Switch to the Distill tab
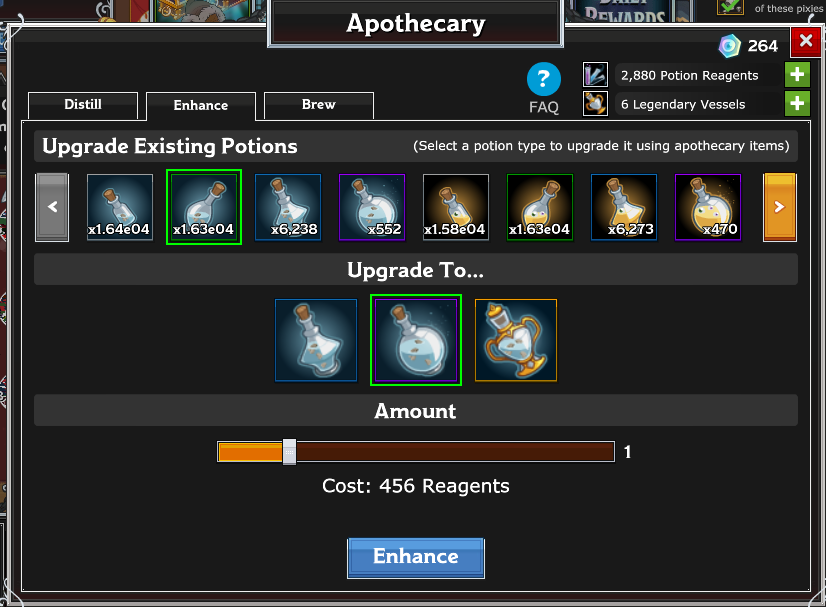The width and height of the screenshot is (826, 607). tap(83, 105)
